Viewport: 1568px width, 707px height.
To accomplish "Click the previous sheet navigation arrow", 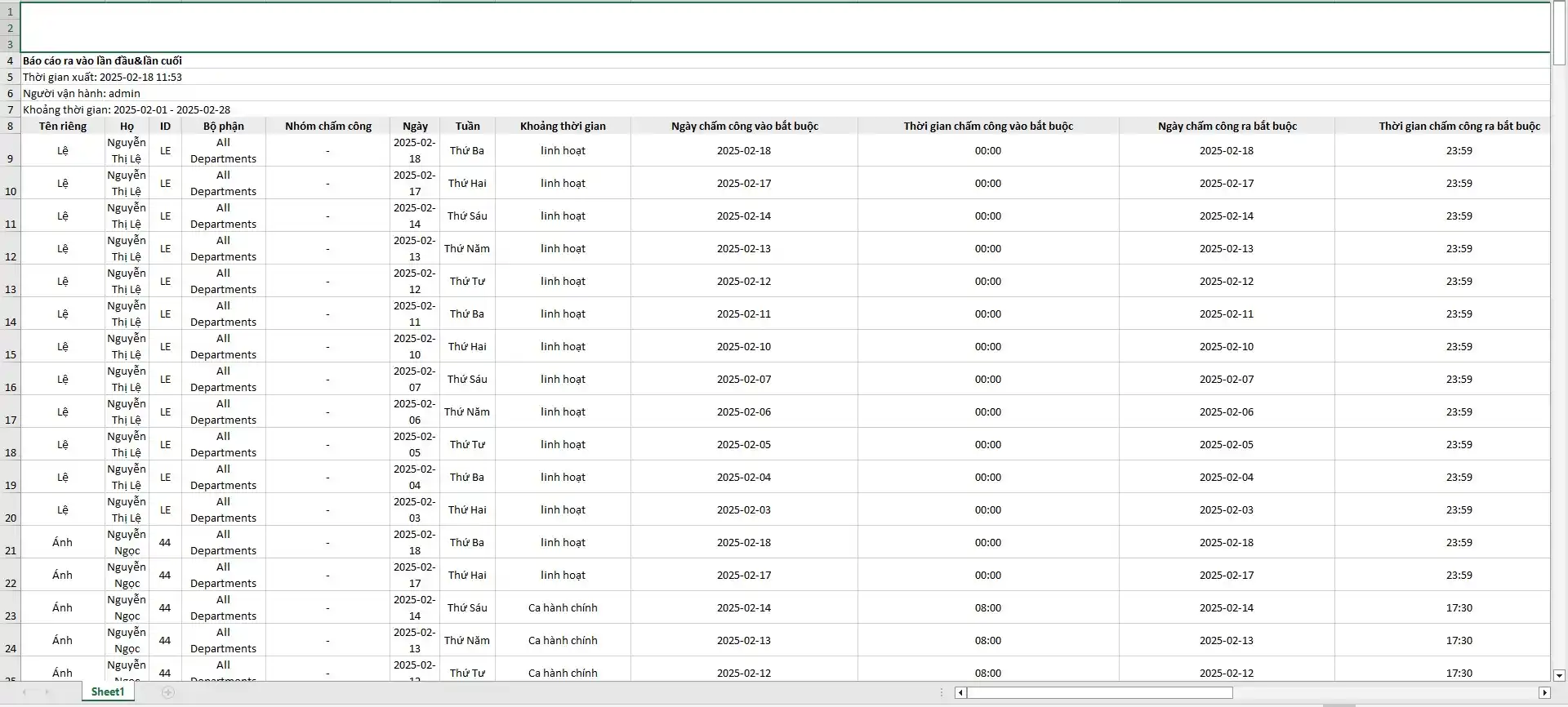I will coord(24,692).
